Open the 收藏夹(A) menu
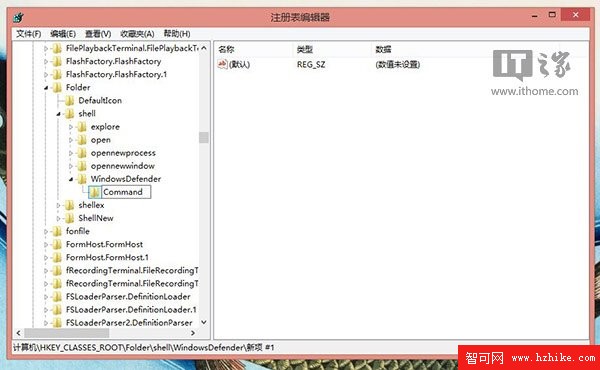The width and height of the screenshot is (600, 370). pyautogui.click(x=137, y=34)
